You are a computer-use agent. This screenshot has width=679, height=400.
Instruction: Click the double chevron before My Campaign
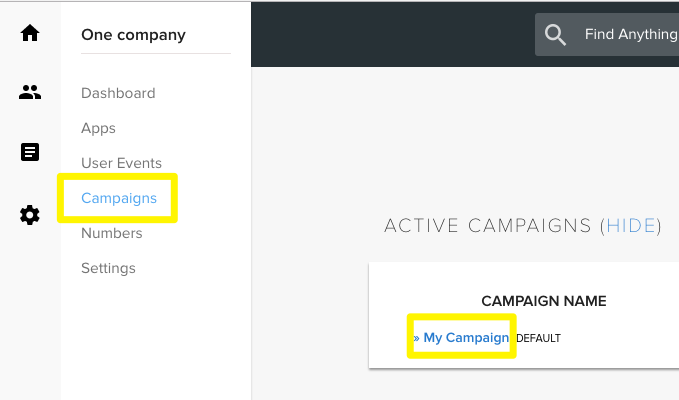pyautogui.click(x=416, y=338)
